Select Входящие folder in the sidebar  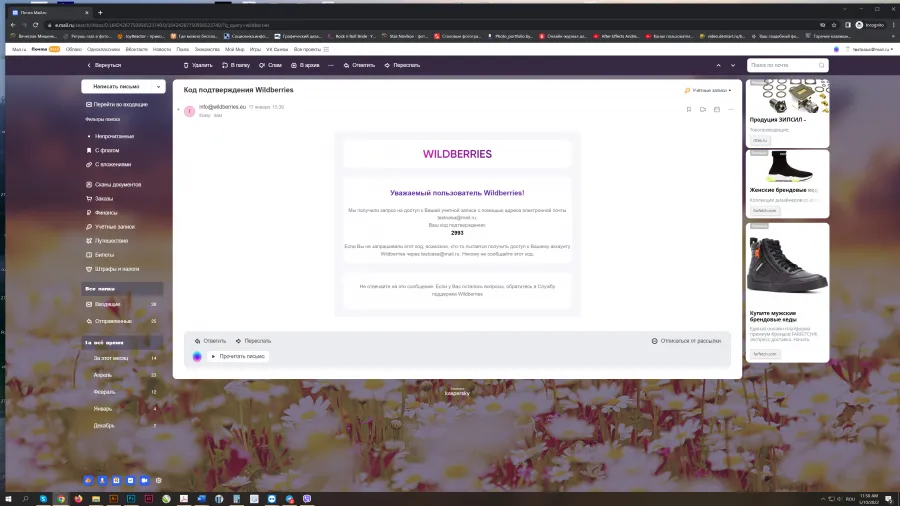[x=122, y=305]
